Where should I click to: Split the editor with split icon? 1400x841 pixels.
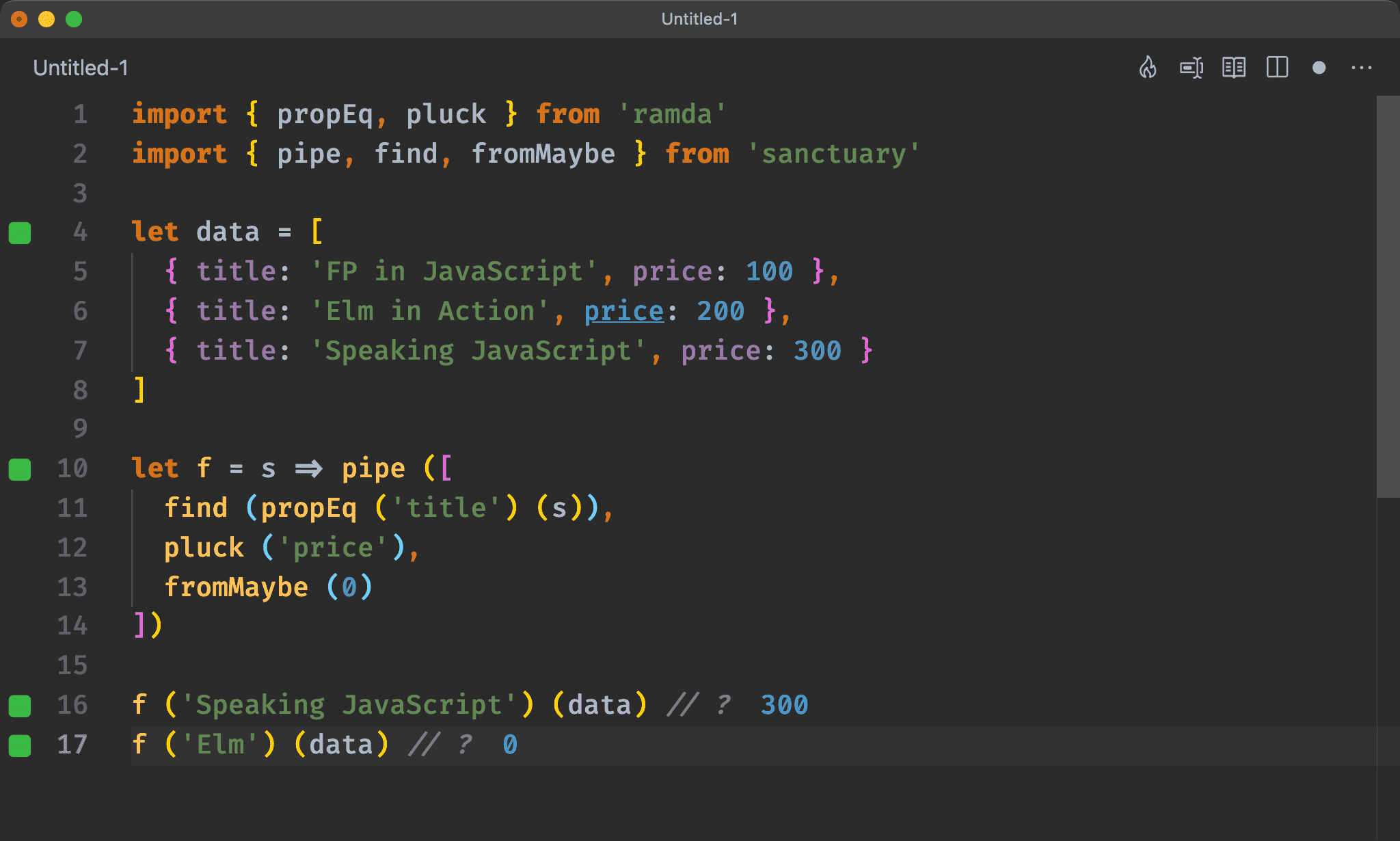click(x=1277, y=68)
